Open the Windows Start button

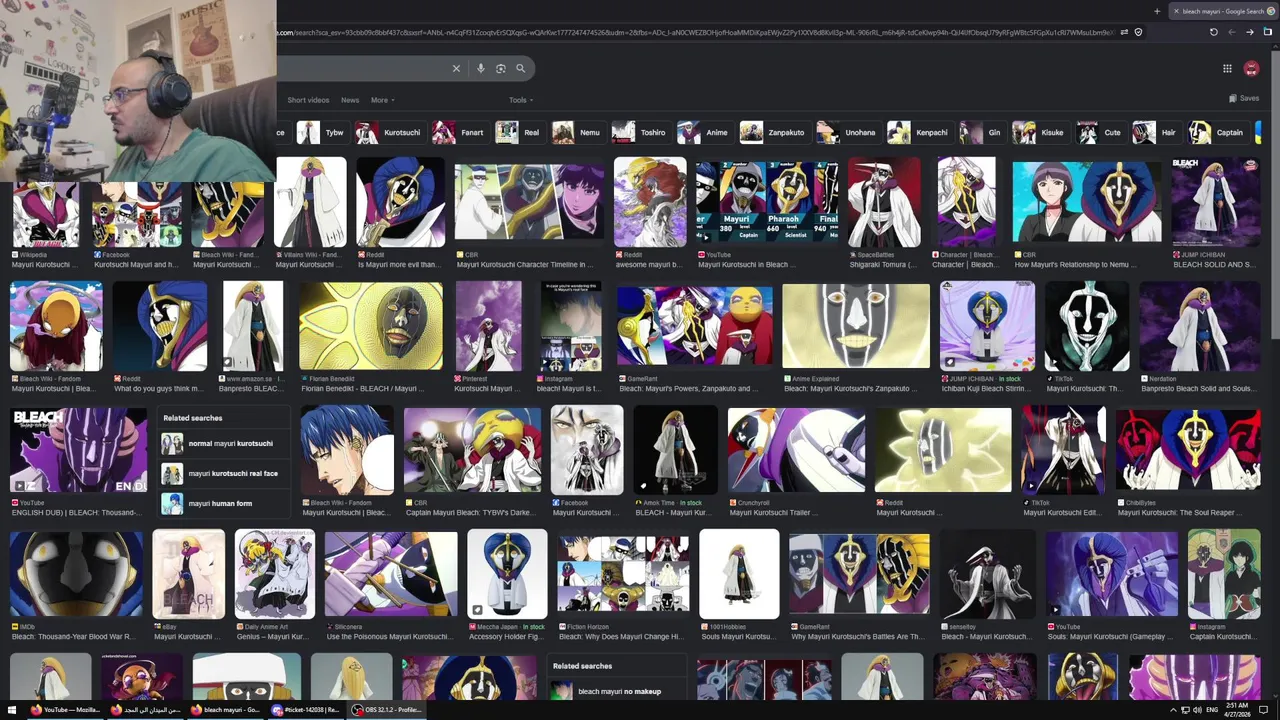12,710
